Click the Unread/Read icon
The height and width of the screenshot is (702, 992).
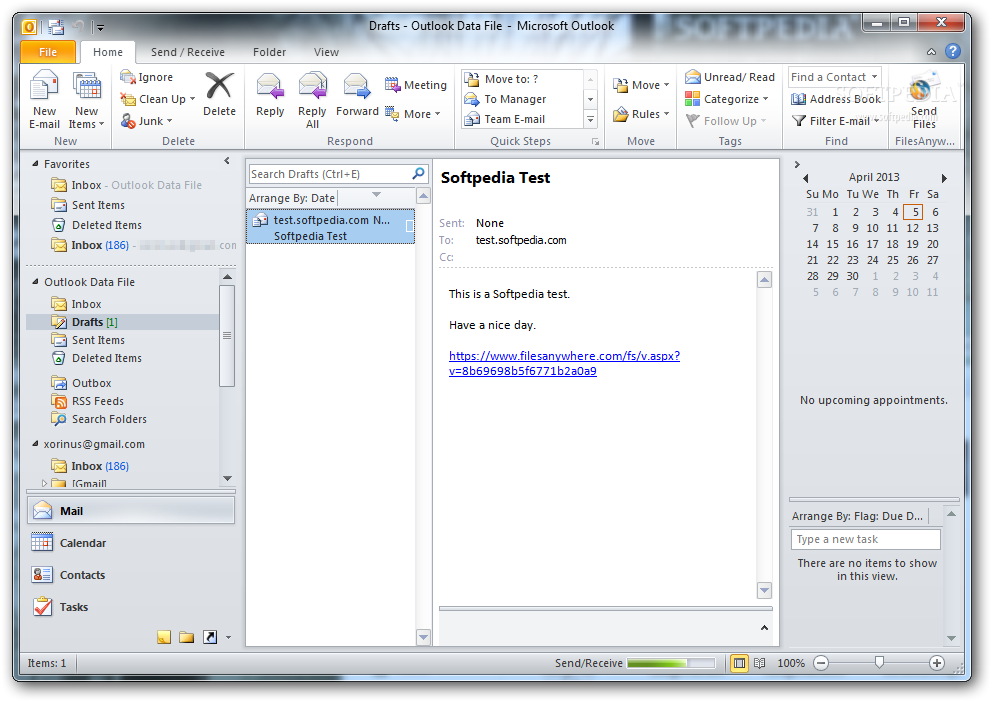(x=693, y=77)
